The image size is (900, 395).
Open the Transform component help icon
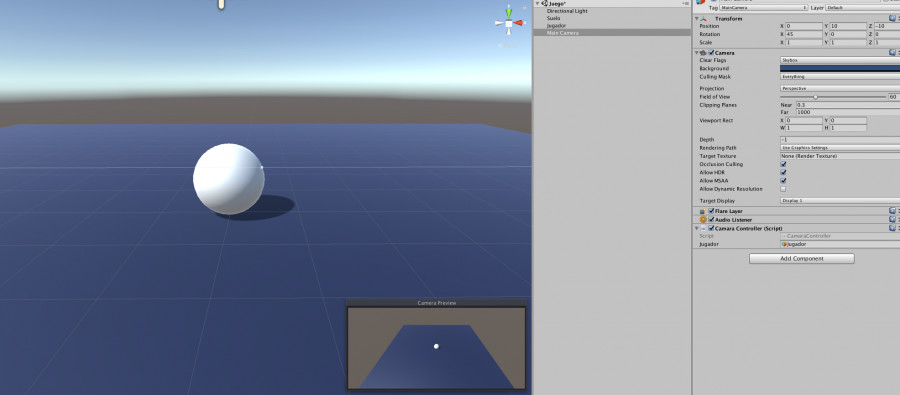click(892, 18)
